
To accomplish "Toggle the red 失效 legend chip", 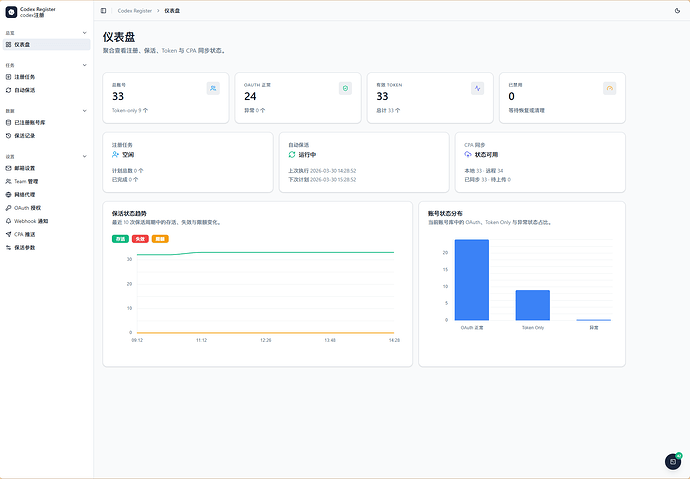I will click(140, 239).
